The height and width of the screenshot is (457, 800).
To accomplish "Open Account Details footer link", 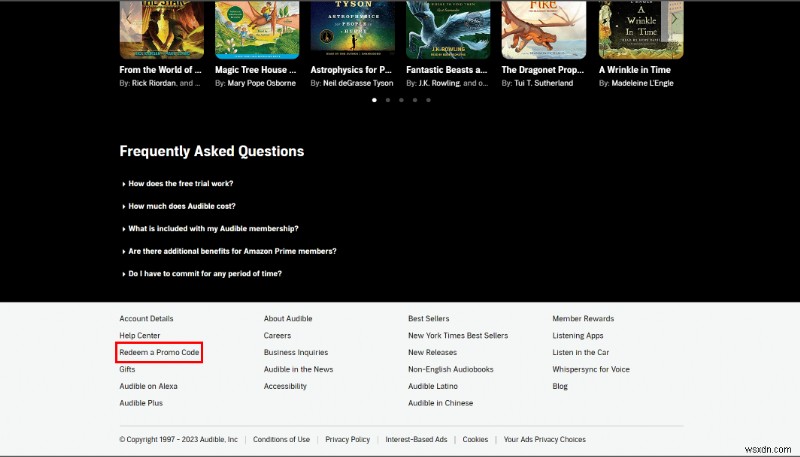I will pos(146,318).
